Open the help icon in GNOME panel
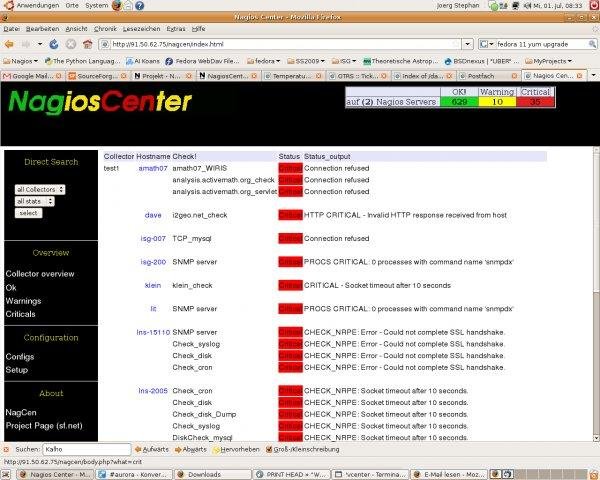The height and width of the screenshot is (480, 600). (140, 5)
